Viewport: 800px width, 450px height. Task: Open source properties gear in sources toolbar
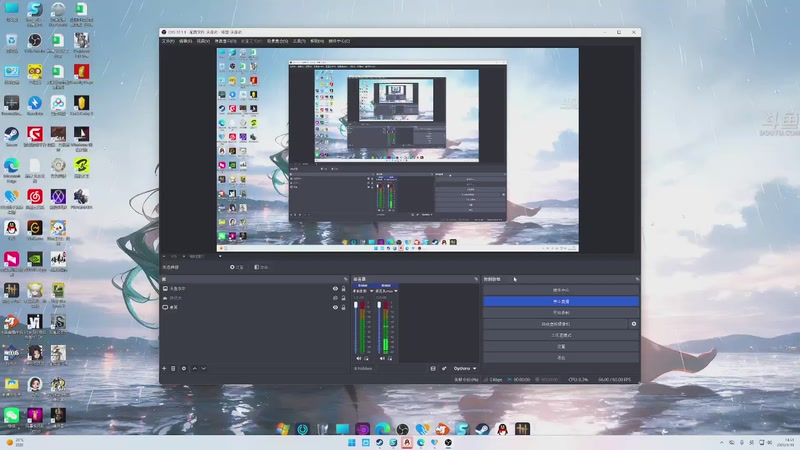tap(182, 368)
